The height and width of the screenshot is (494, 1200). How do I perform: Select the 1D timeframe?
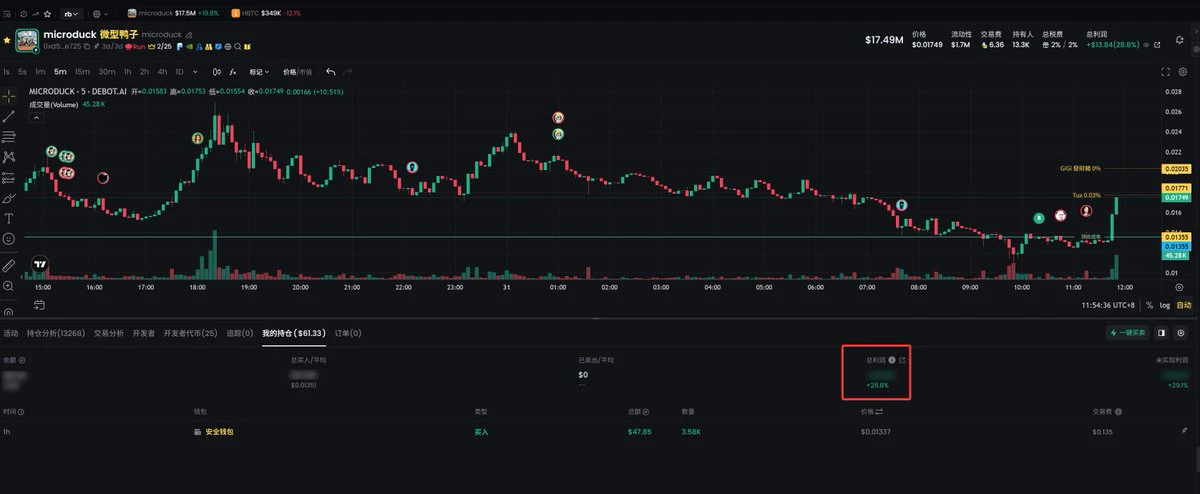pos(180,72)
